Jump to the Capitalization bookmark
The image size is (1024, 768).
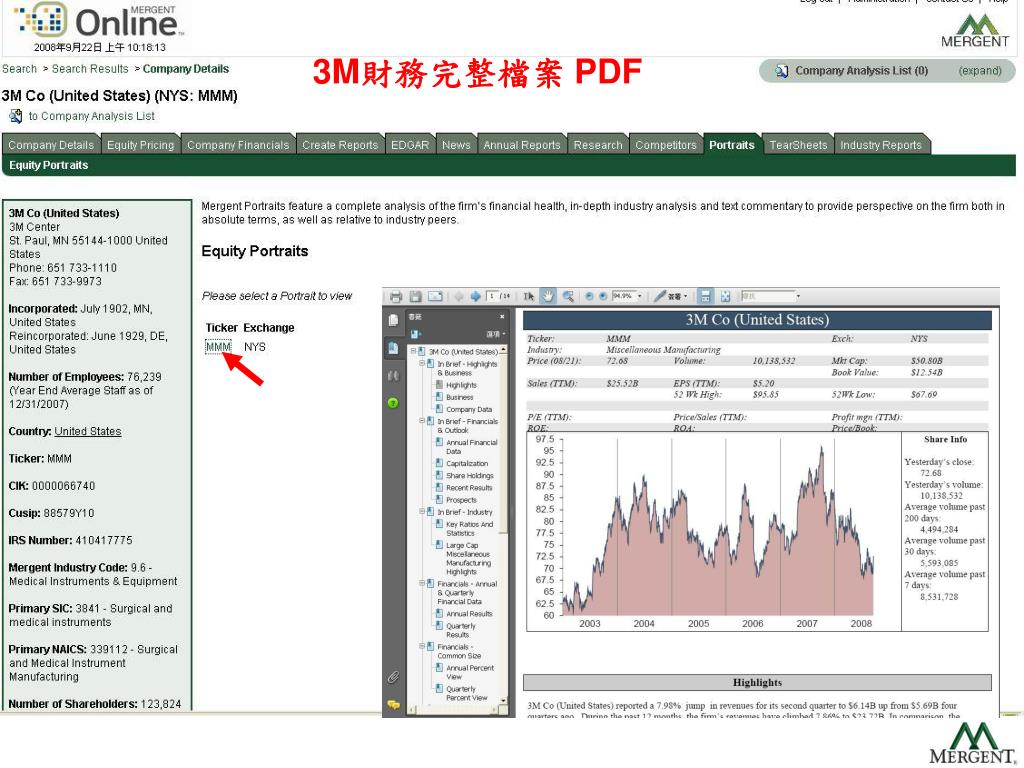click(467, 464)
